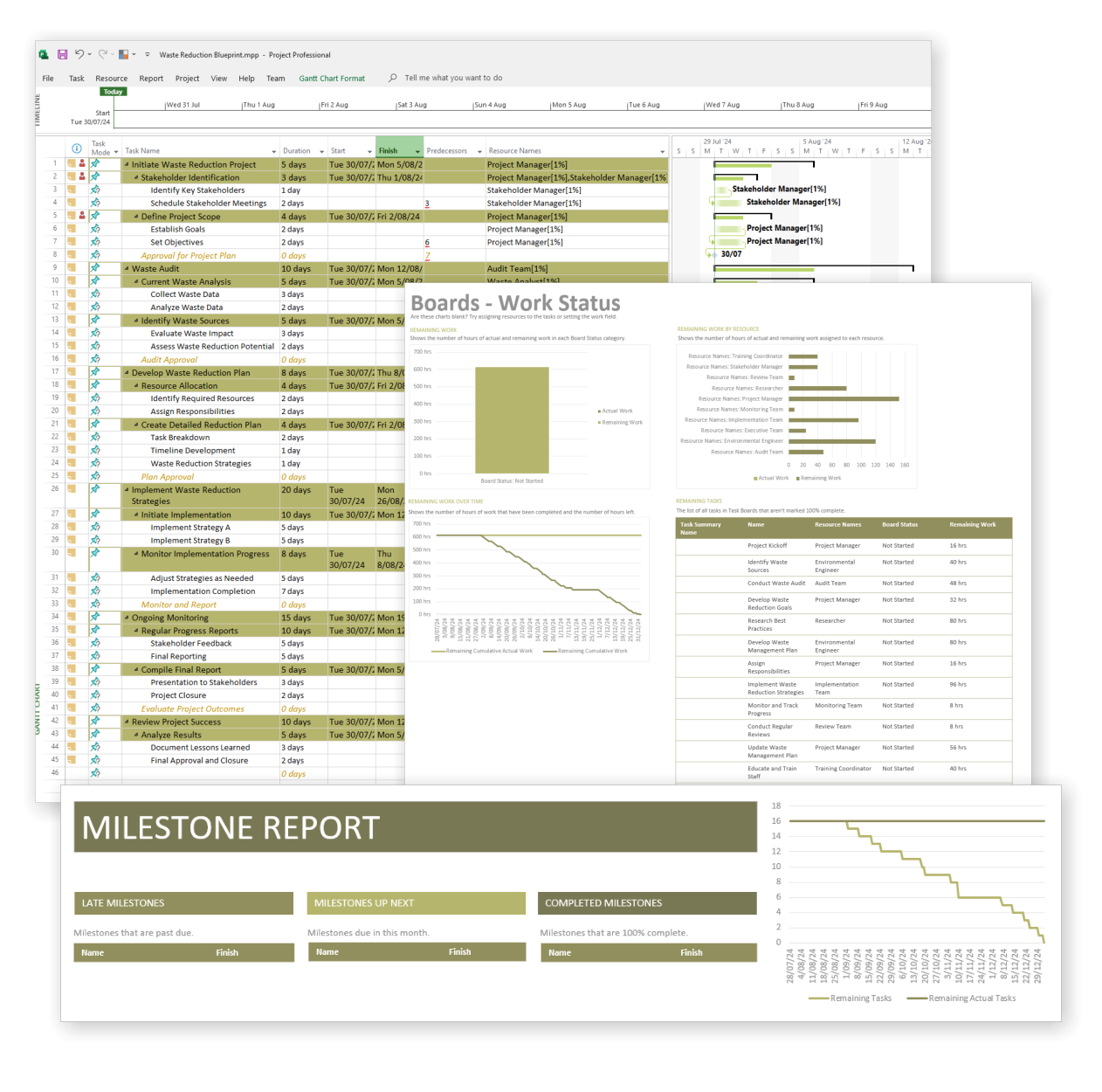Click the task mode icon for Identify Key Stakeholders
Viewport: 1102px width, 1092px height.
(x=95, y=190)
